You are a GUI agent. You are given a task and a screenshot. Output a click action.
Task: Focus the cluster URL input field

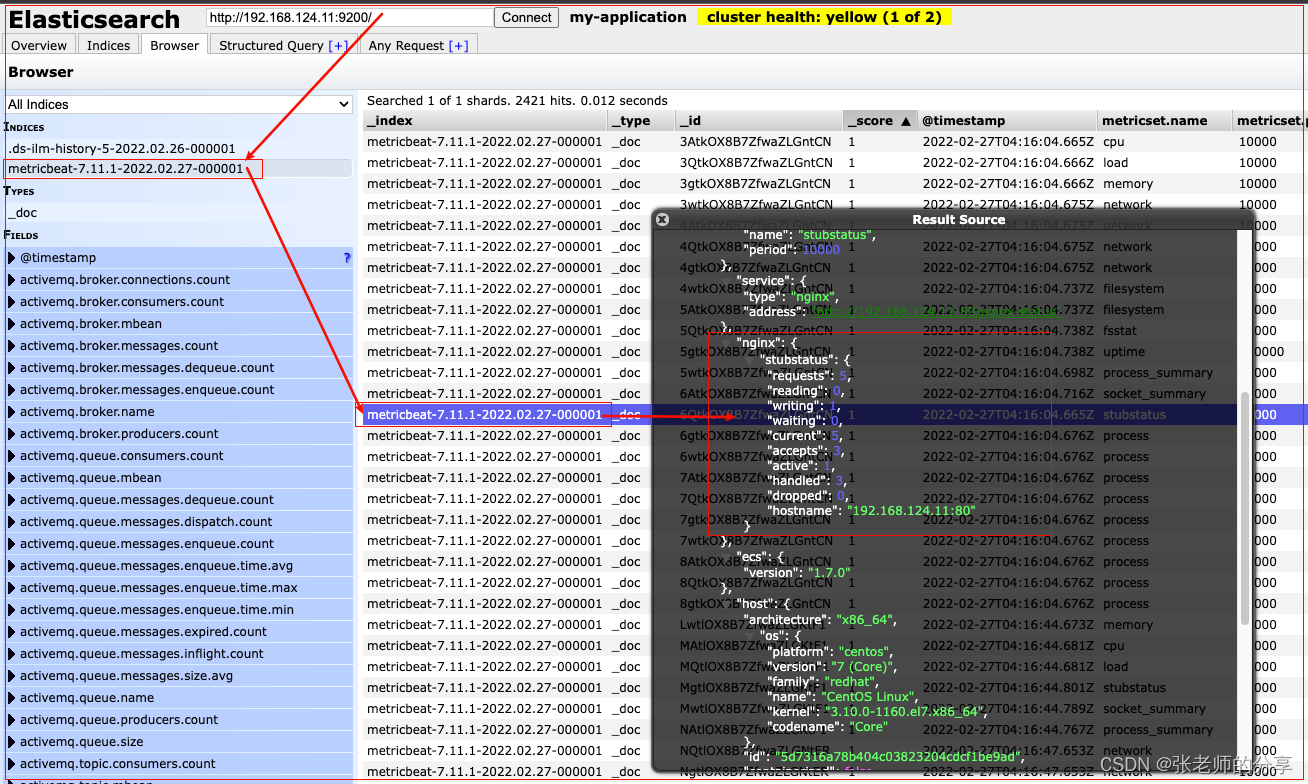click(349, 17)
